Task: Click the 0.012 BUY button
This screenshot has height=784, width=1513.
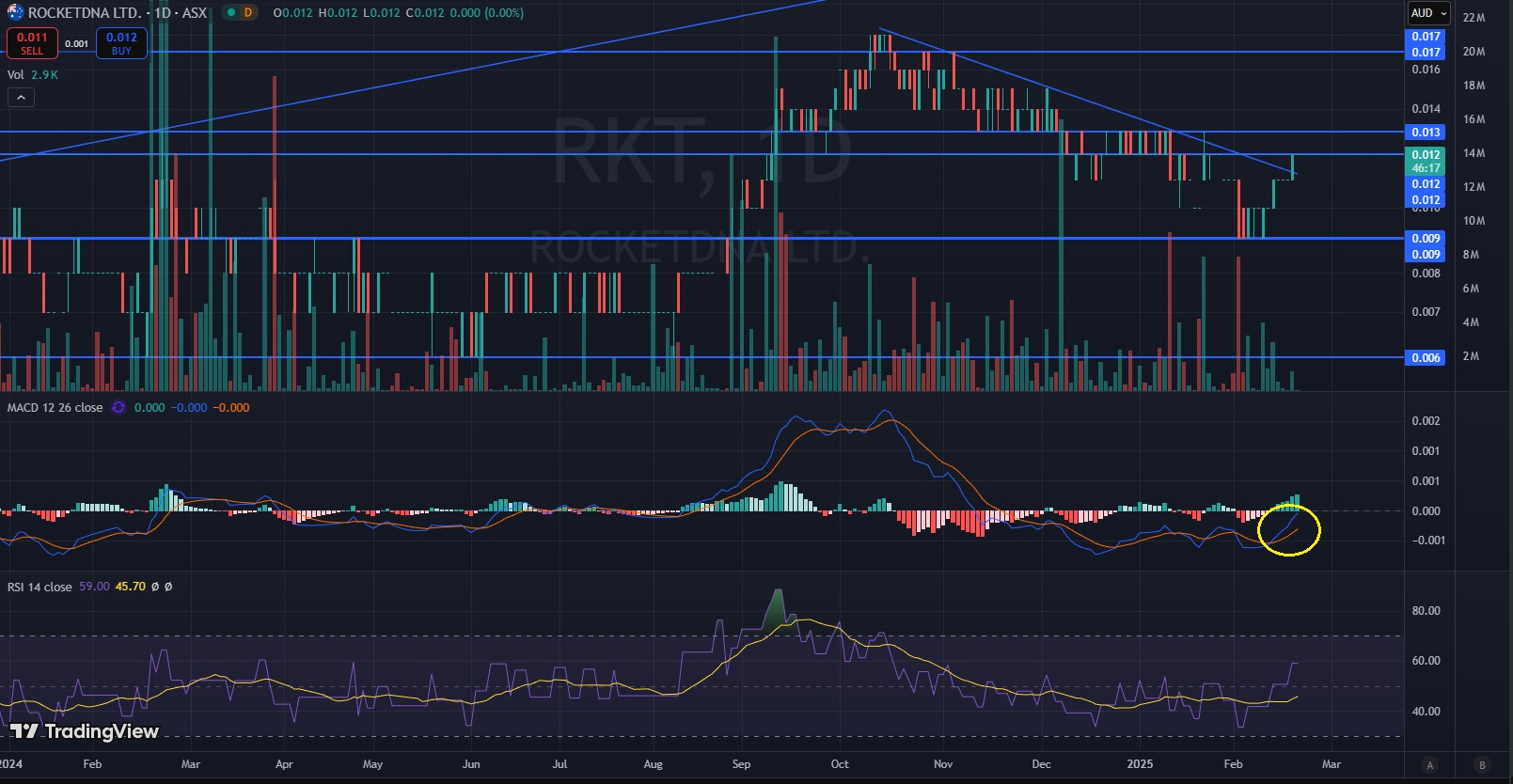Action: click(x=121, y=43)
